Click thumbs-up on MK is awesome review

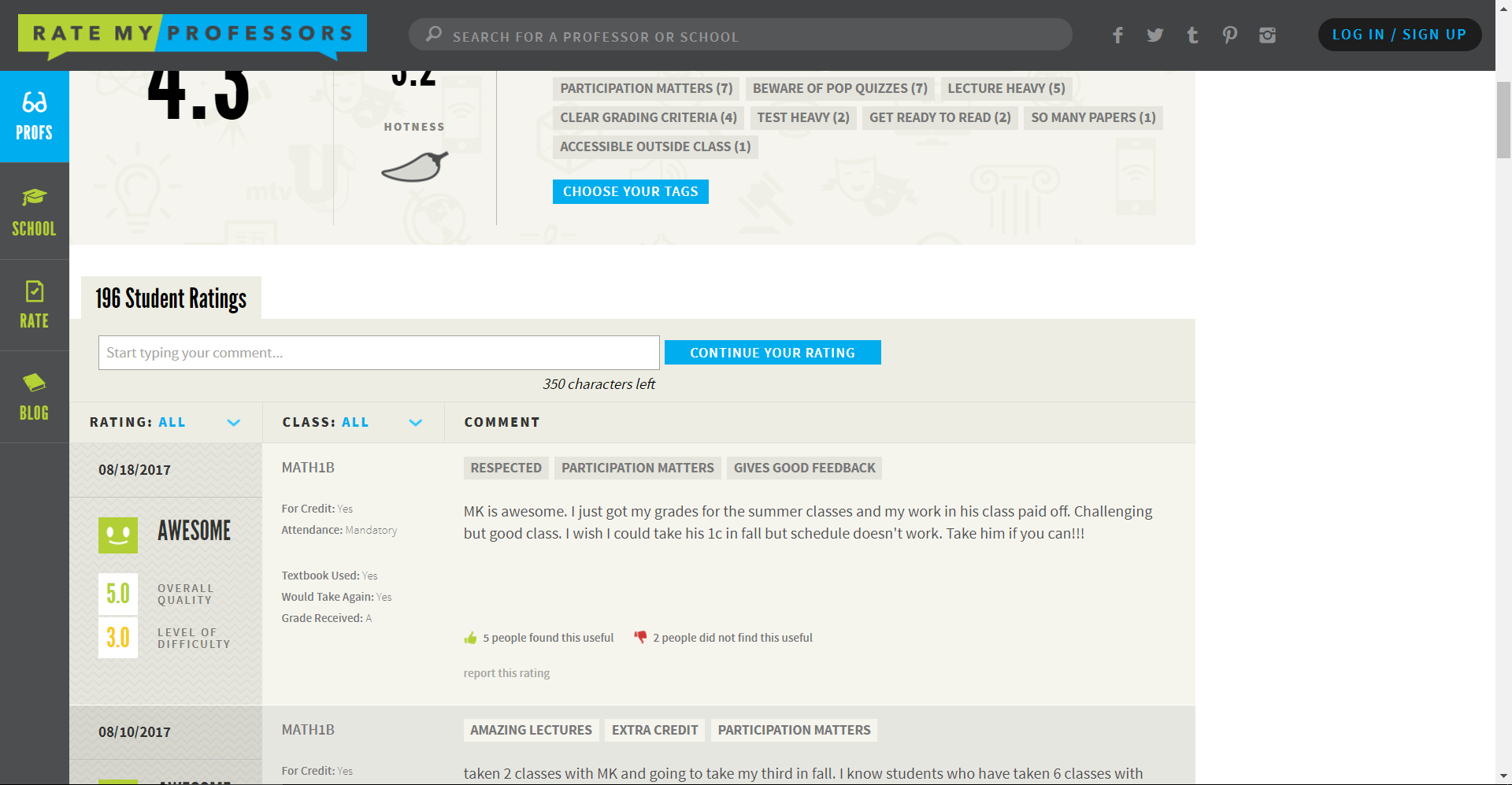[x=470, y=638]
